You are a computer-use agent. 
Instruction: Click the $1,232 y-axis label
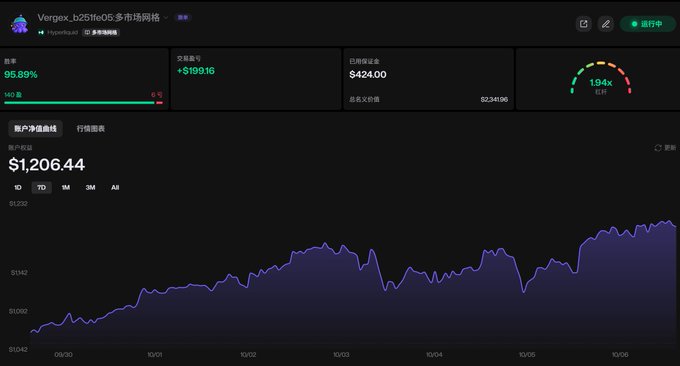point(18,203)
